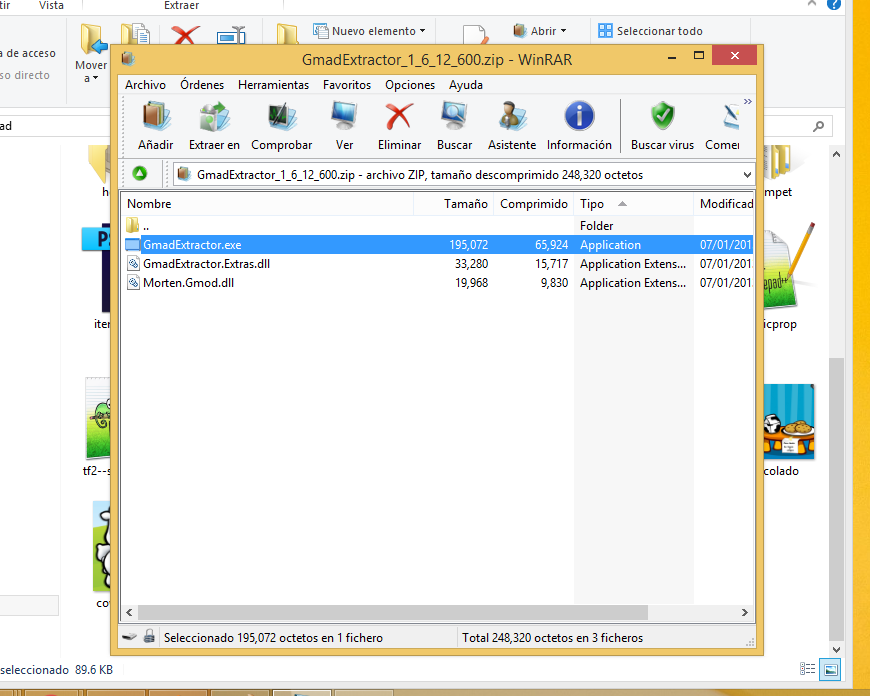Viewport: 870px width, 696px height.
Task: Switch to the Vista tab in Explorer
Action: click(x=51, y=5)
